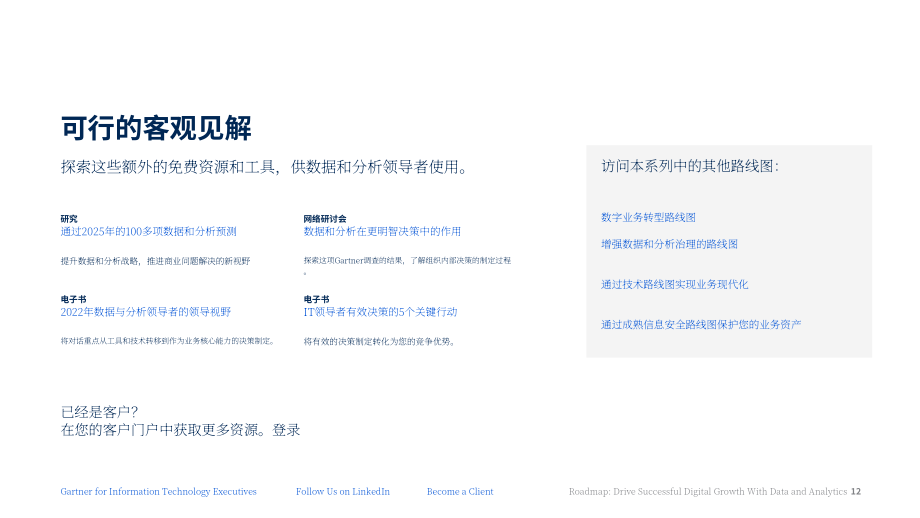Click the 研究 category label

pos(69,219)
